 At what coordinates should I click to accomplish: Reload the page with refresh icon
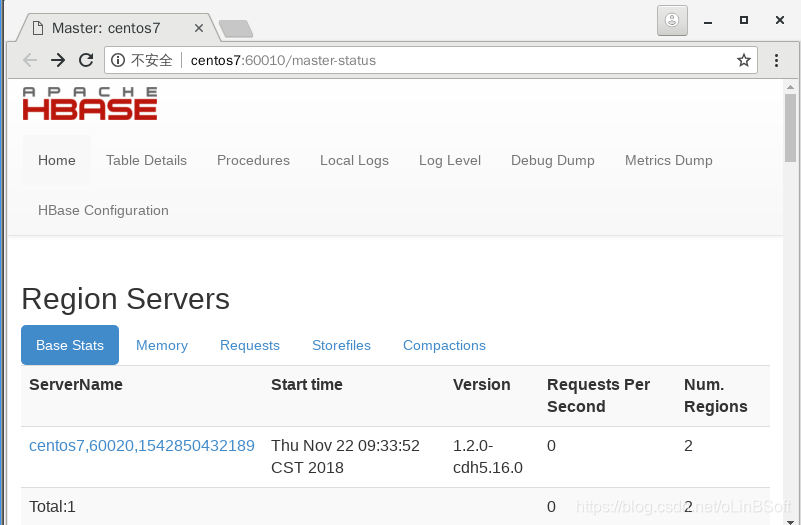(86, 60)
